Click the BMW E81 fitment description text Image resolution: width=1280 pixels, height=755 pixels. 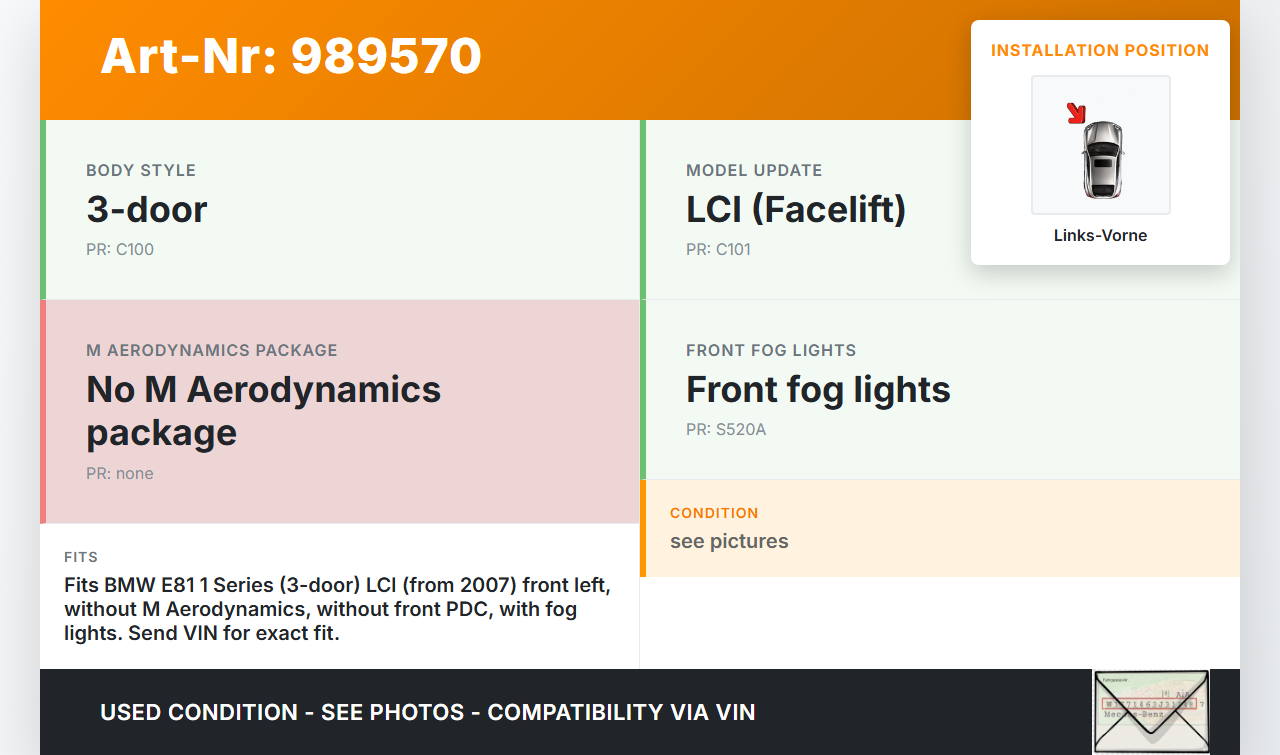point(337,608)
